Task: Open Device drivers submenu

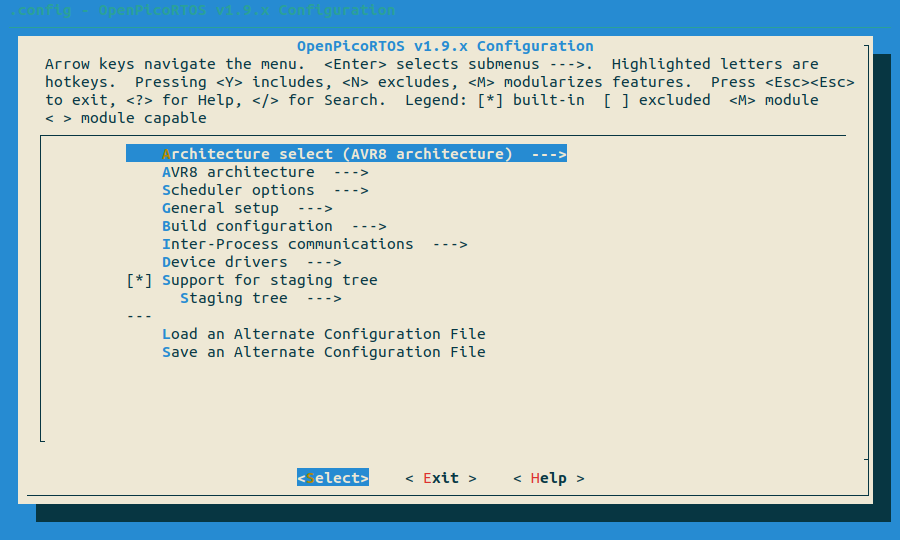Action: click(251, 262)
